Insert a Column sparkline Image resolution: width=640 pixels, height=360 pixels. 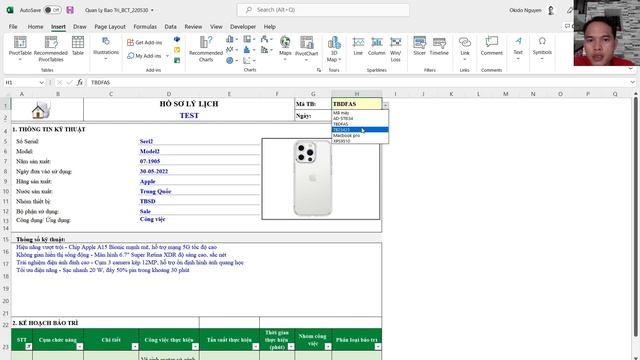pos(376,47)
